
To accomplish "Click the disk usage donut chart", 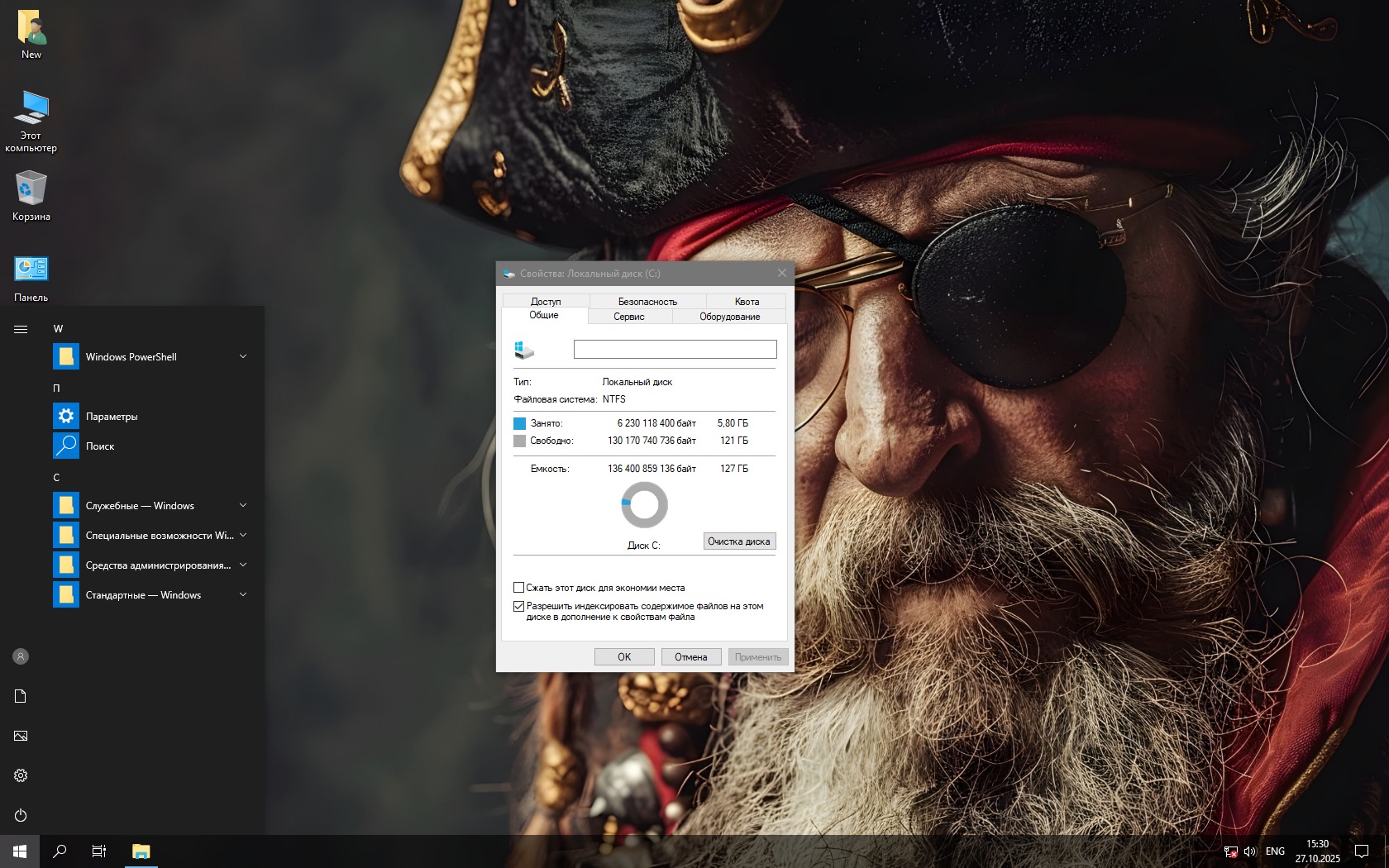I will pos(644,505).
